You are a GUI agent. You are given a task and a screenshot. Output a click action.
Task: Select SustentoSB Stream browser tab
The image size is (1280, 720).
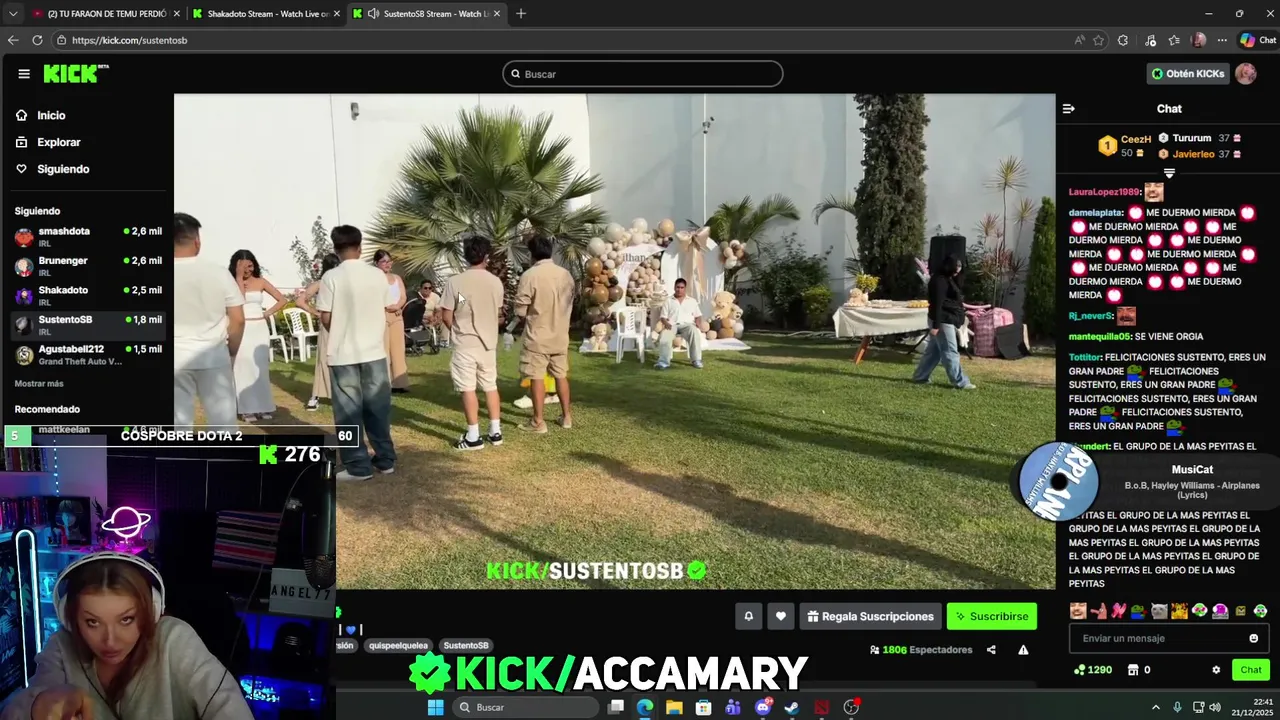point(427,14)
